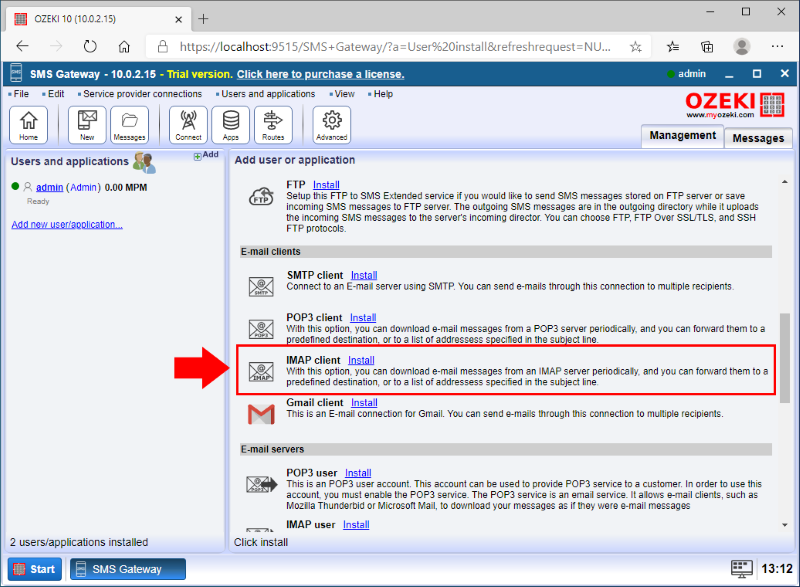
Task: Install the Gmail client
Action: 364,403
